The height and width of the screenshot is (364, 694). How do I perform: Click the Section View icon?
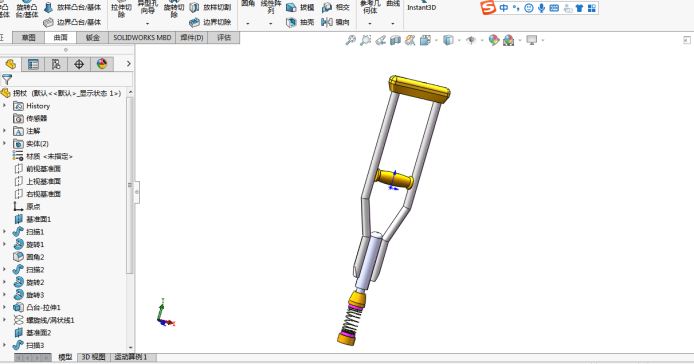pos(395,40)
